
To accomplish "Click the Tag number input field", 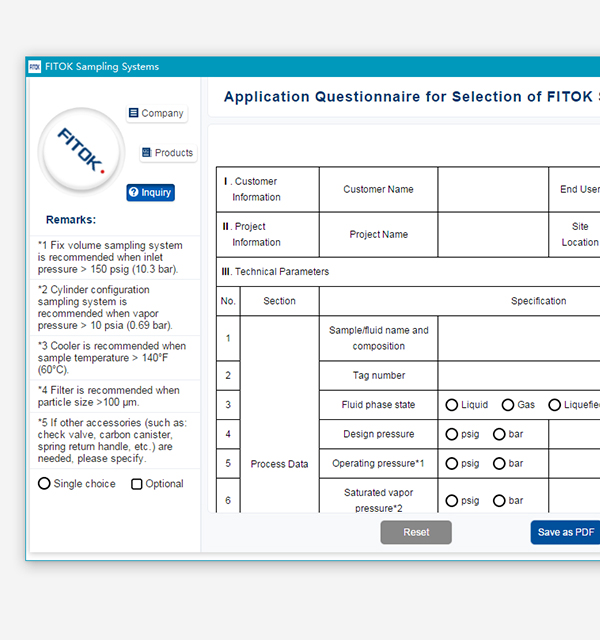I will [x=519, y=376].
